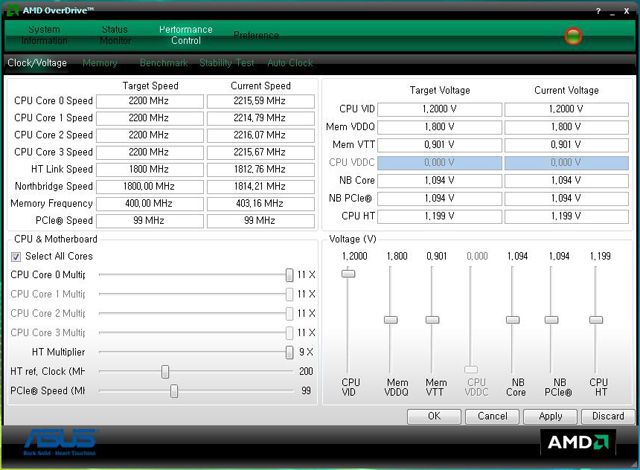Close the AMD OverDrive window

click(627, 11)
